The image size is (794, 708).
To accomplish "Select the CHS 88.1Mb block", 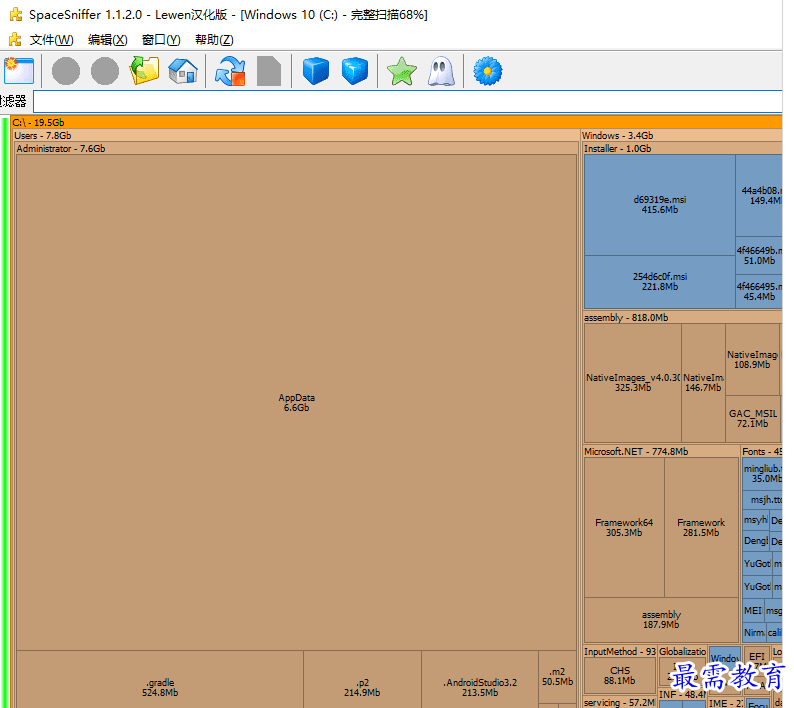I will coord(620,675).
